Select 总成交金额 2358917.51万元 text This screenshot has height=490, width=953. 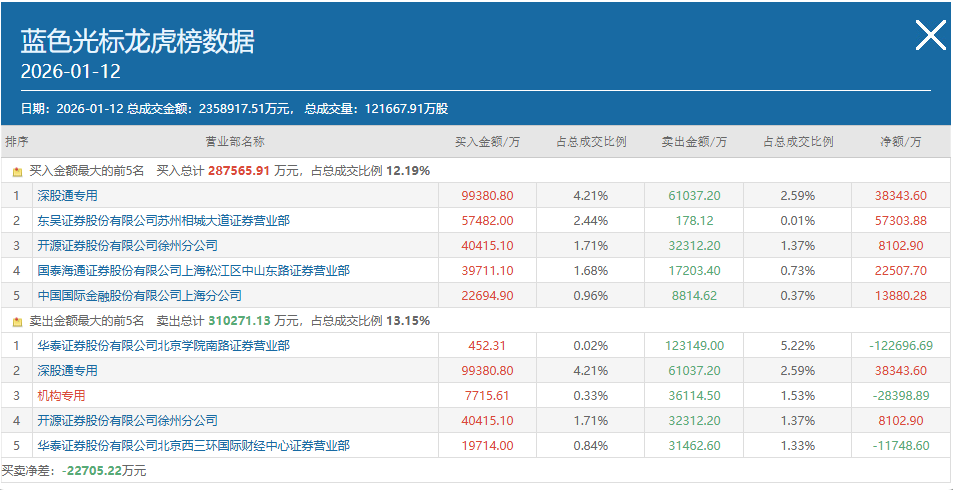coord(211,109)
